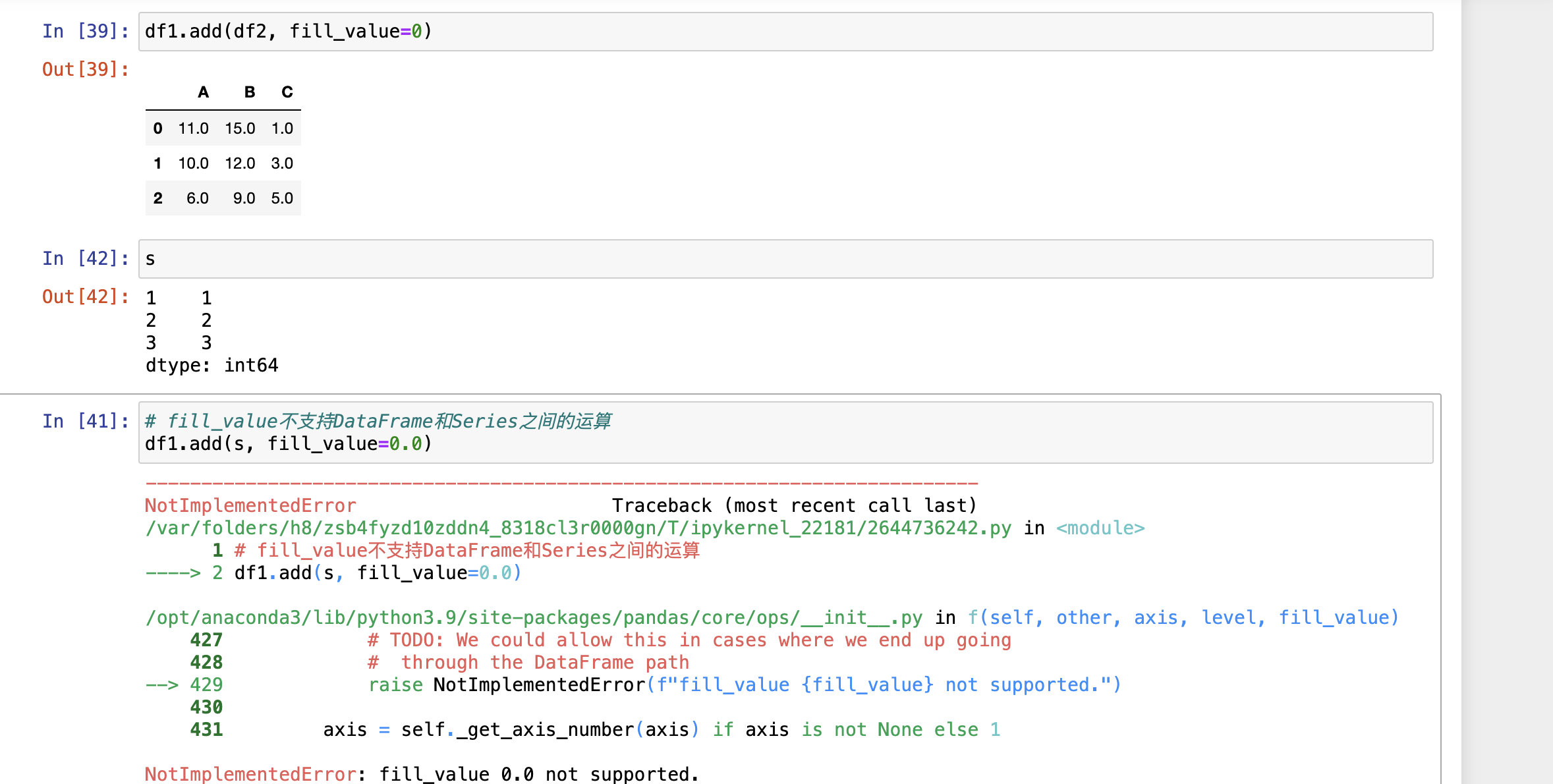1553x784 pixels.
Task: Click the code cell containing s
Action: pyautogui.click(x=785, y=259)
